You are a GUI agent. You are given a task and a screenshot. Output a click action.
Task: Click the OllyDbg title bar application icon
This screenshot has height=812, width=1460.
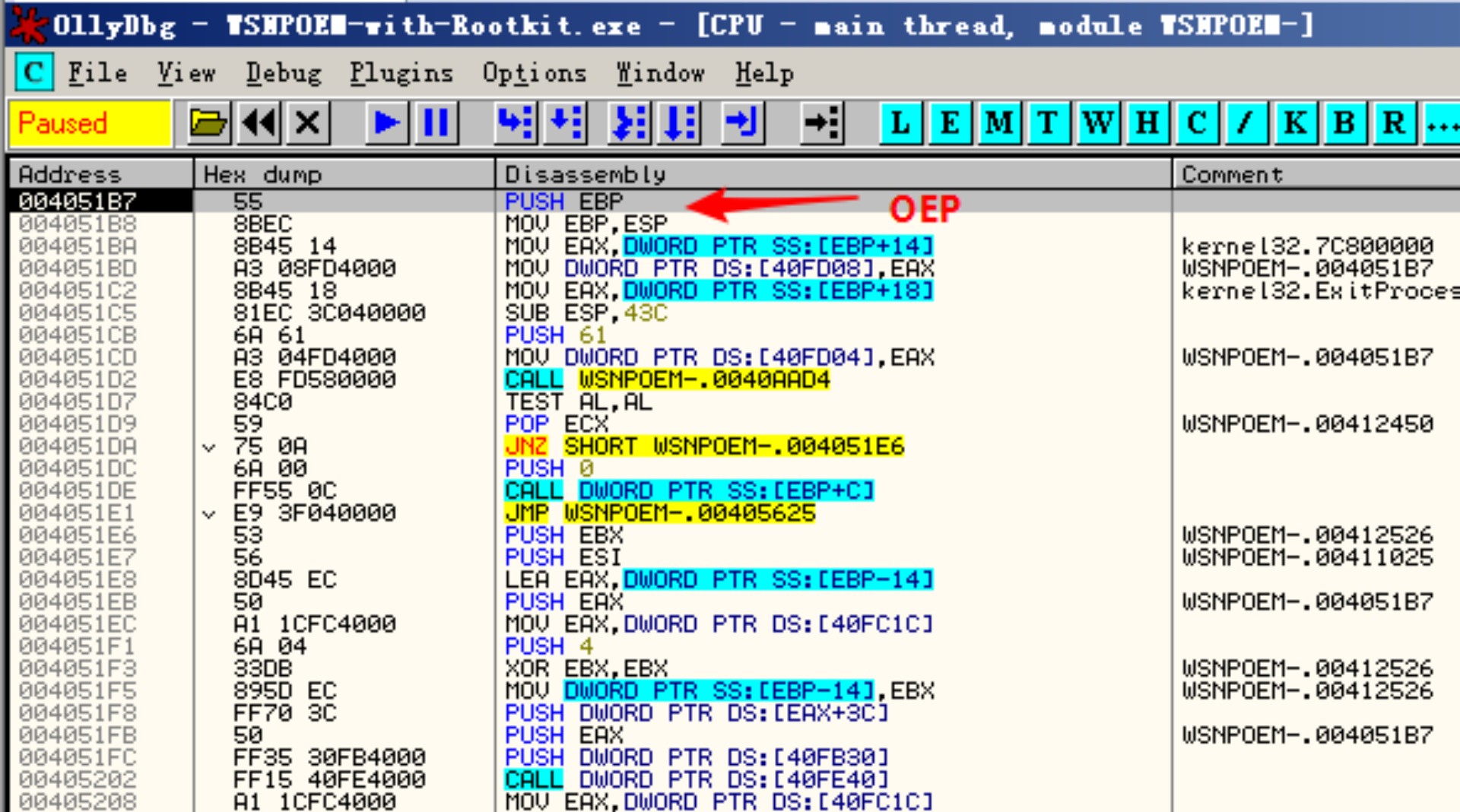(x=29, y=25)
